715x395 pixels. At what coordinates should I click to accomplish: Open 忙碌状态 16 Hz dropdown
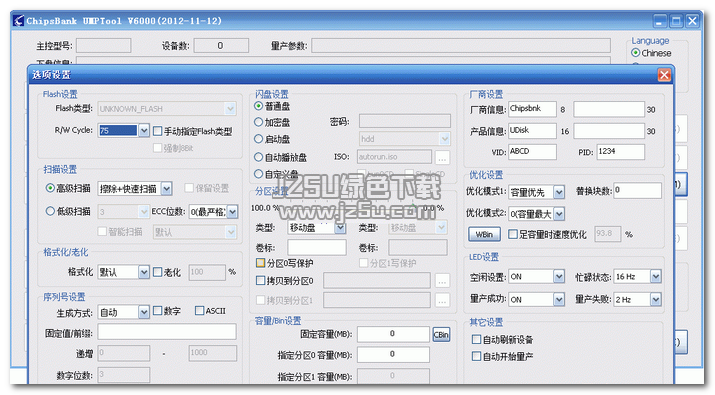pos(656,276)
